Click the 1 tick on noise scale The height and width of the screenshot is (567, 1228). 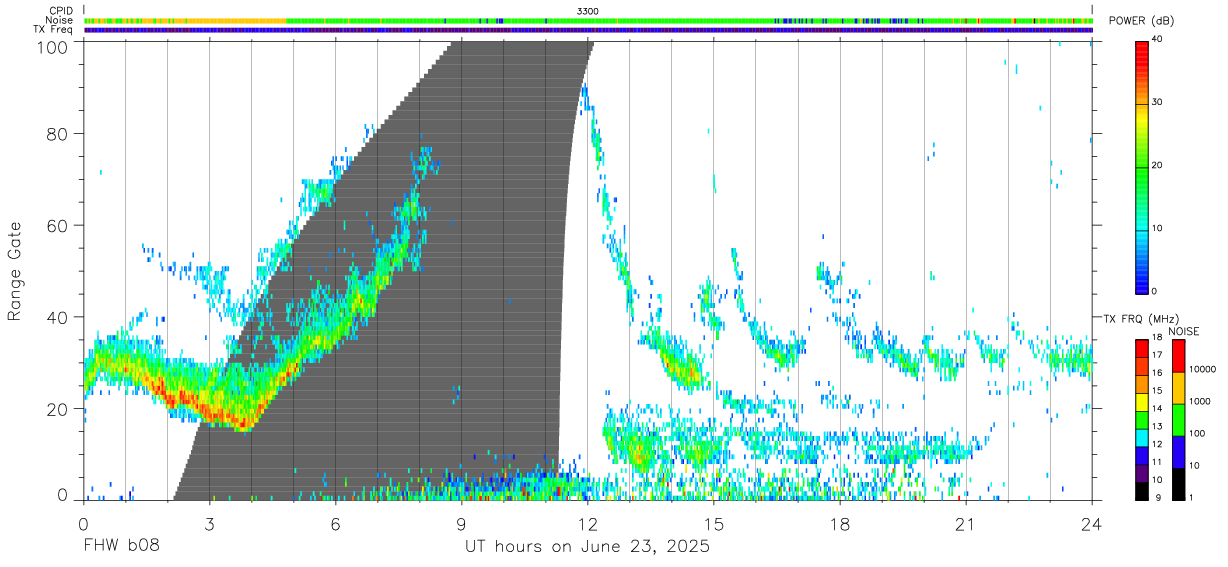1192,497
